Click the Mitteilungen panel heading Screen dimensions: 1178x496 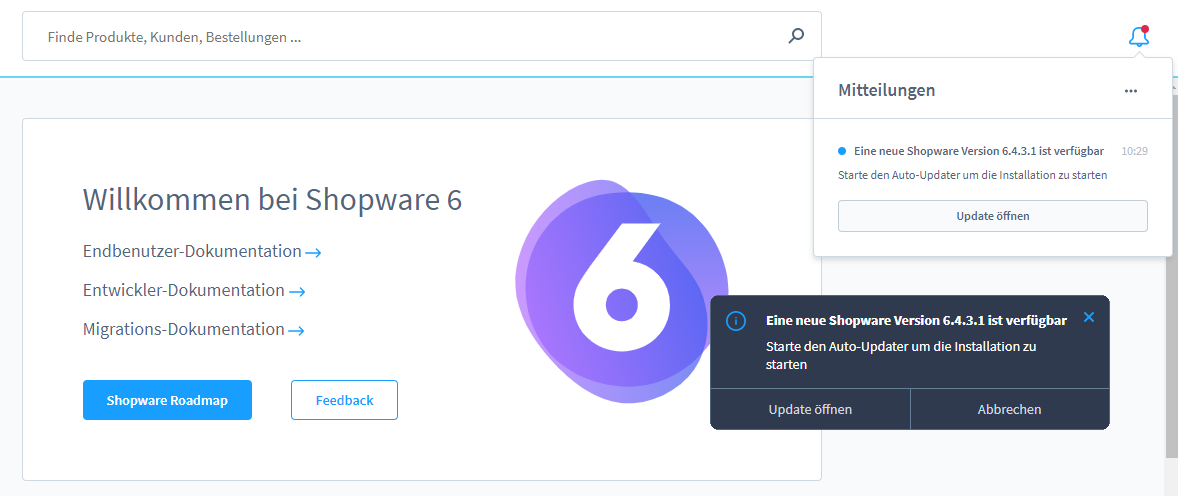[887, 90]
